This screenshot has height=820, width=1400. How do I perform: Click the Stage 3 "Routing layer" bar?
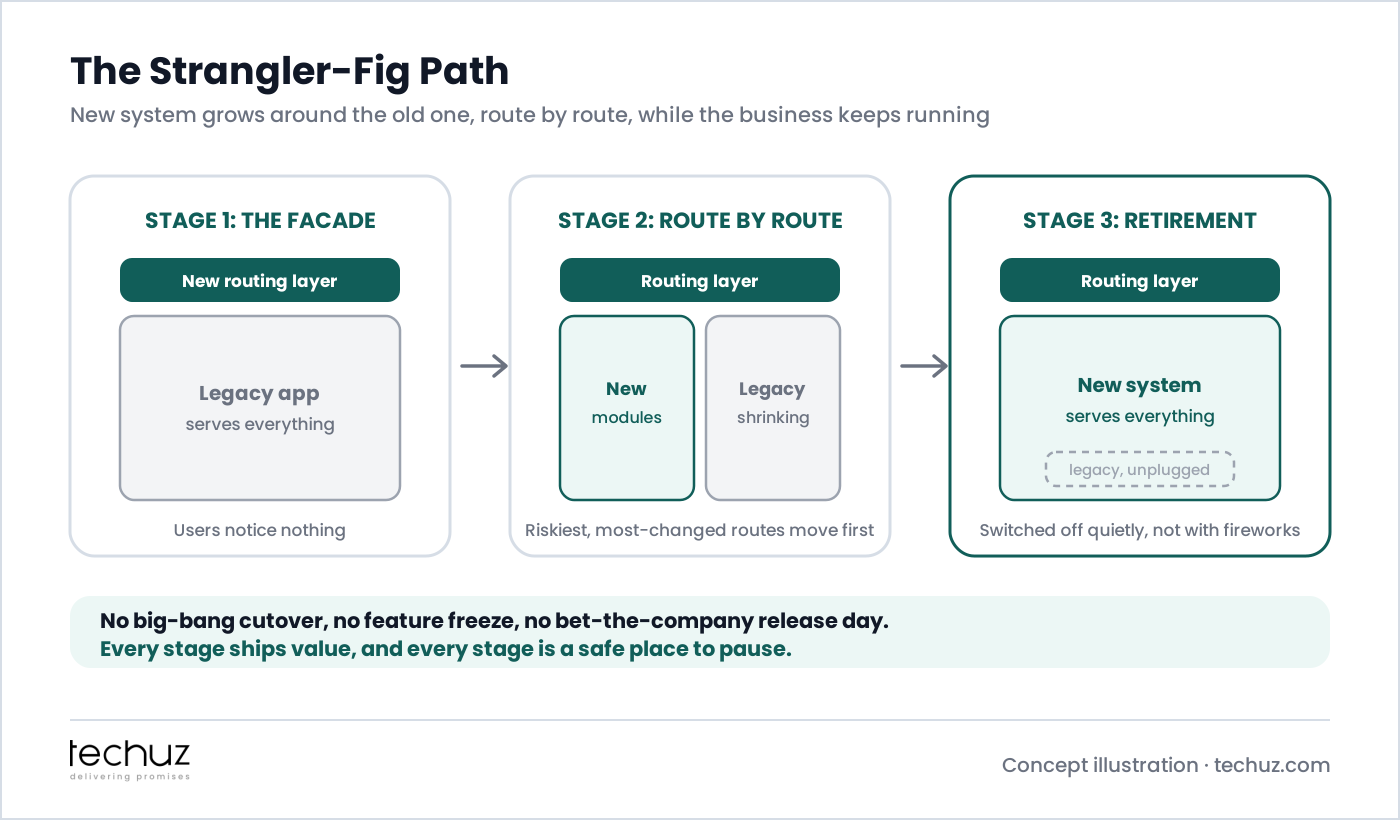(1140, 280)
